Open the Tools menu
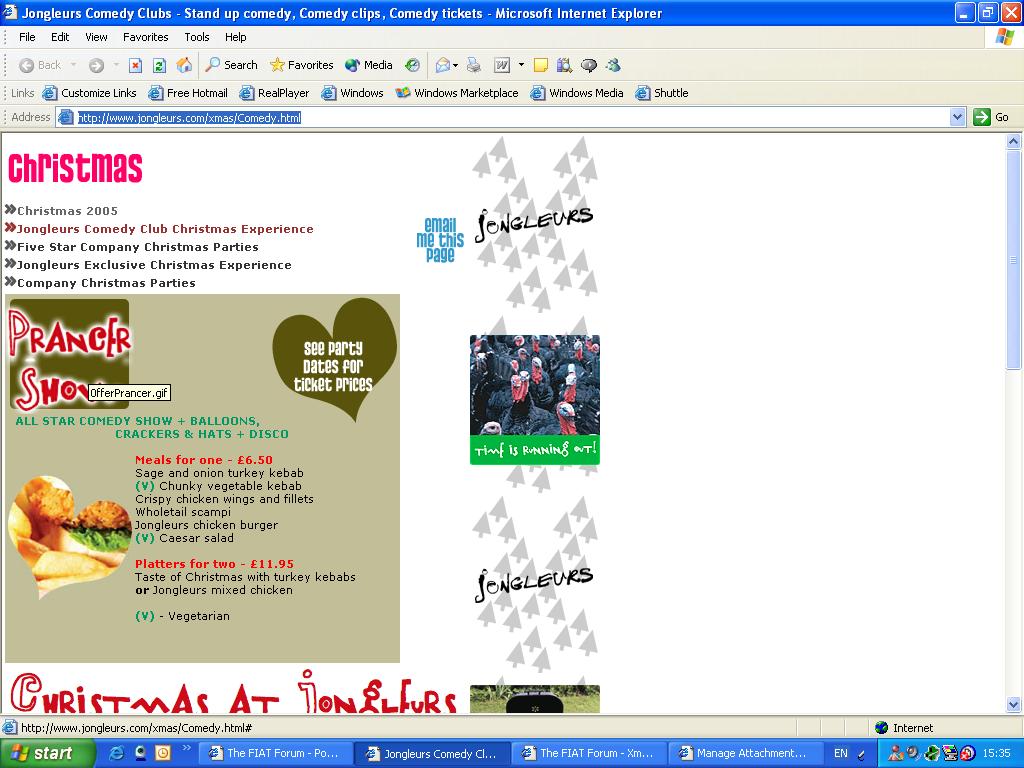 tap(197, 37)
